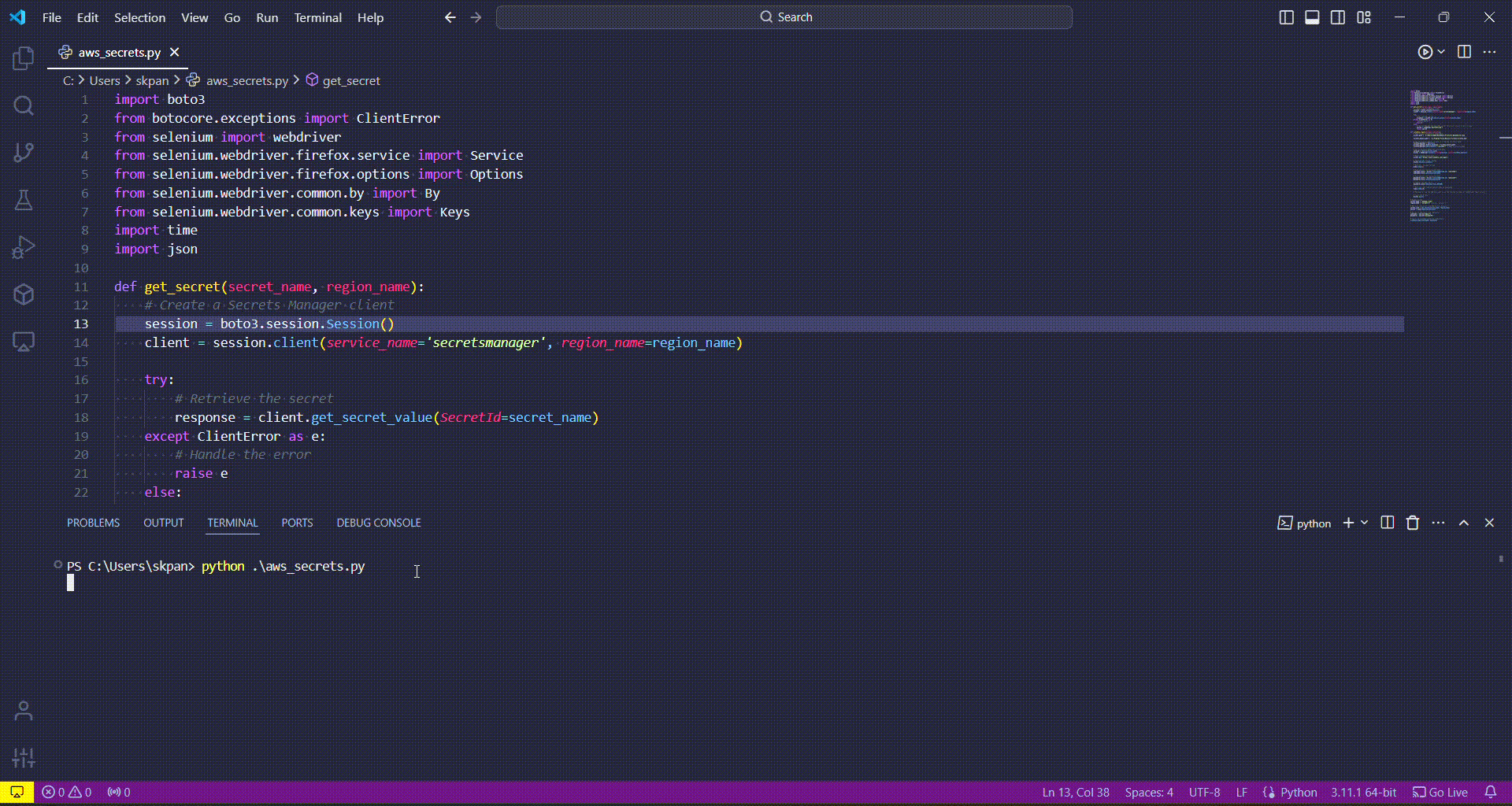Viewport: 1512px width, 806px height.
Task: Close the aws_secrets.py tab
Action: [x=174, y=52]
